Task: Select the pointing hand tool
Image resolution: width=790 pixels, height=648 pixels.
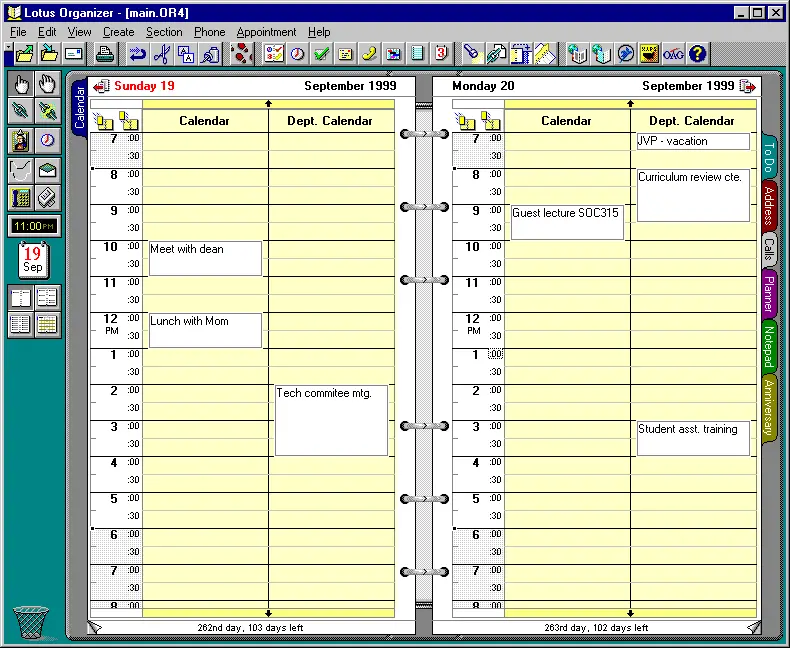Action: (21, 84)
